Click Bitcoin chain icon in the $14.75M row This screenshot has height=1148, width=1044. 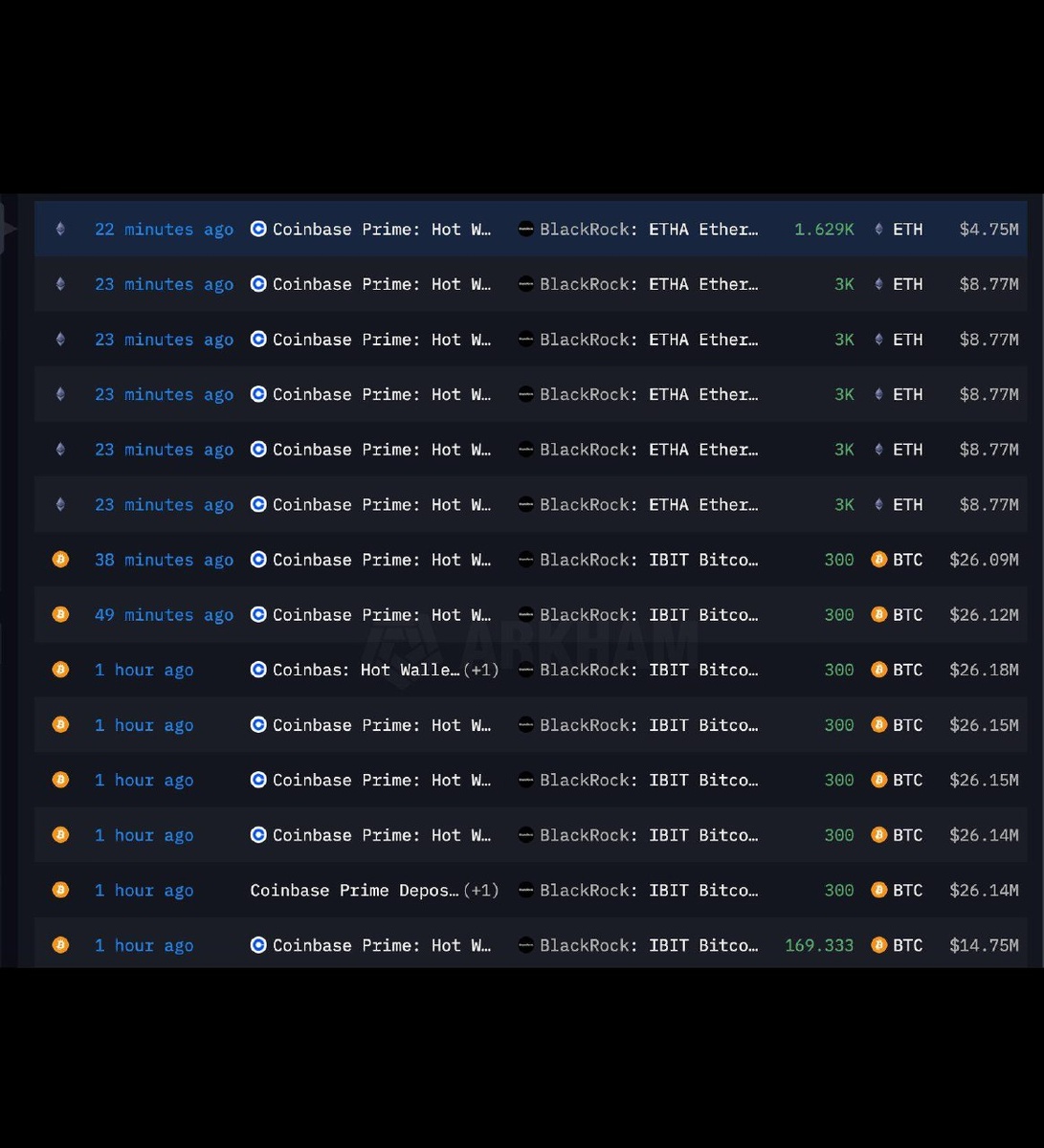coord(60,945)
